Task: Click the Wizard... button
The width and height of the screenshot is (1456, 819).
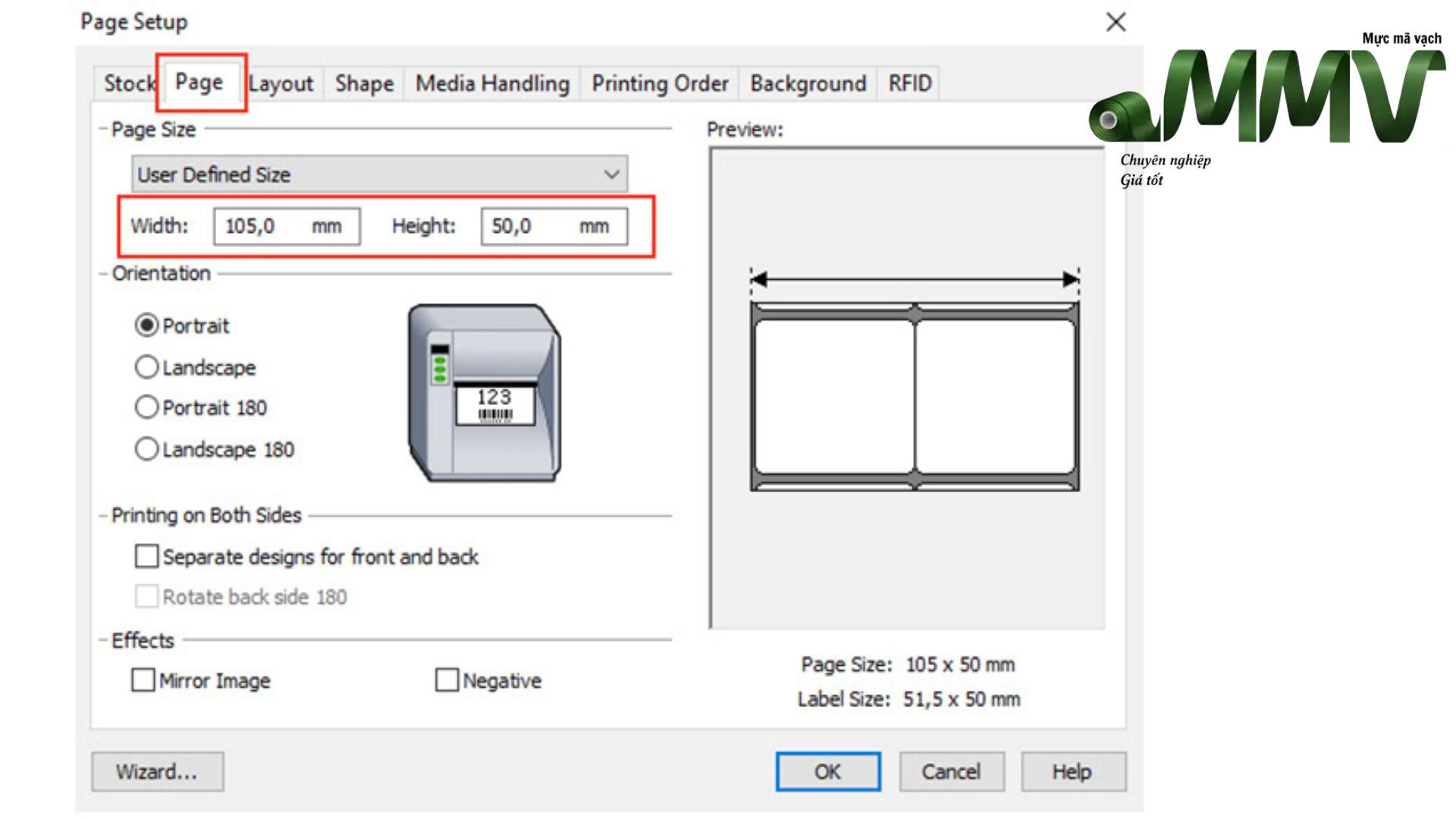Action: click(158, 772)
